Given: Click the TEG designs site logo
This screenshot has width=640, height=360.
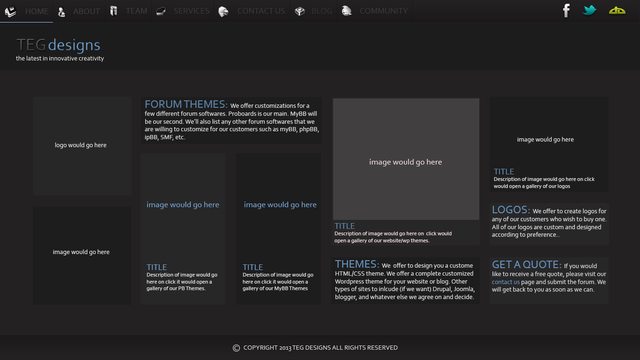Looking at the screenshot, I should (x=58, y=45).
